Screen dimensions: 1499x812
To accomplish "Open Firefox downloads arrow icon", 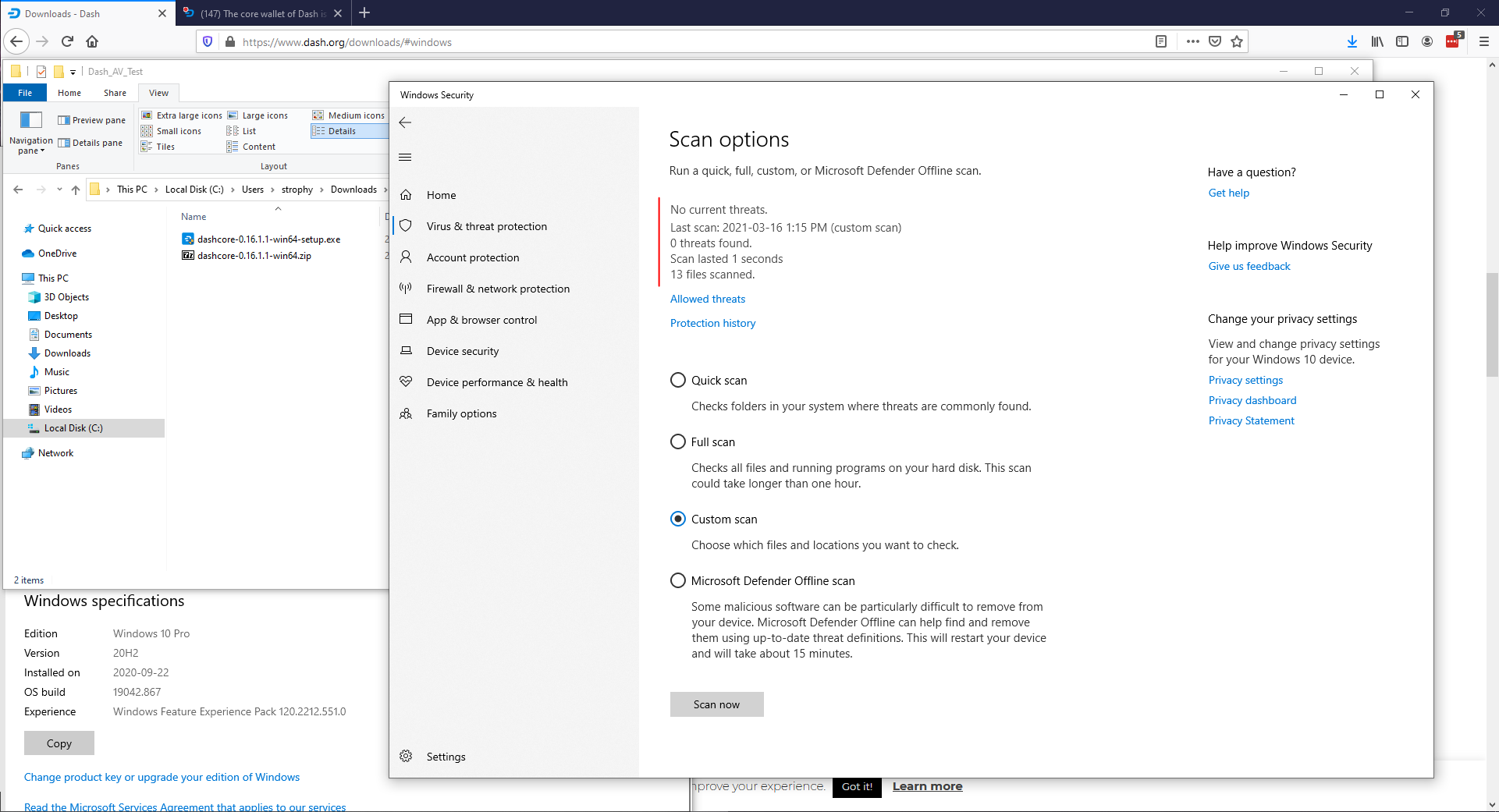I will click(1352, 41).
